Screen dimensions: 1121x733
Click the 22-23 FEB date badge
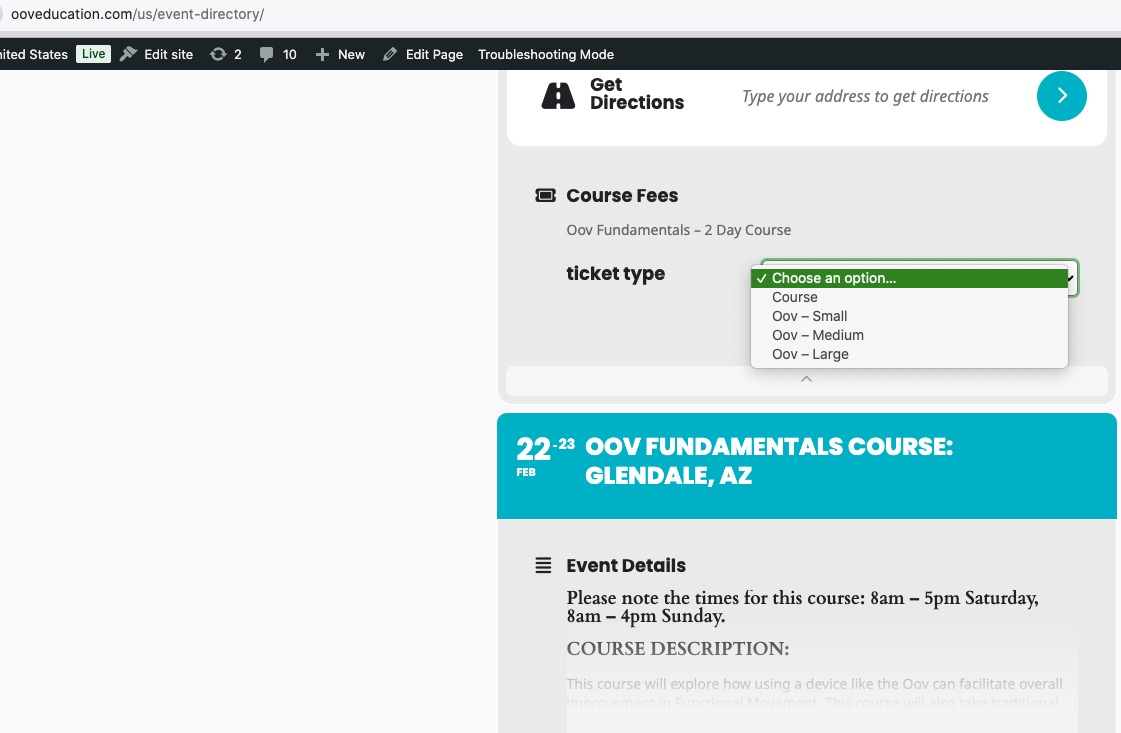point(545,456)
